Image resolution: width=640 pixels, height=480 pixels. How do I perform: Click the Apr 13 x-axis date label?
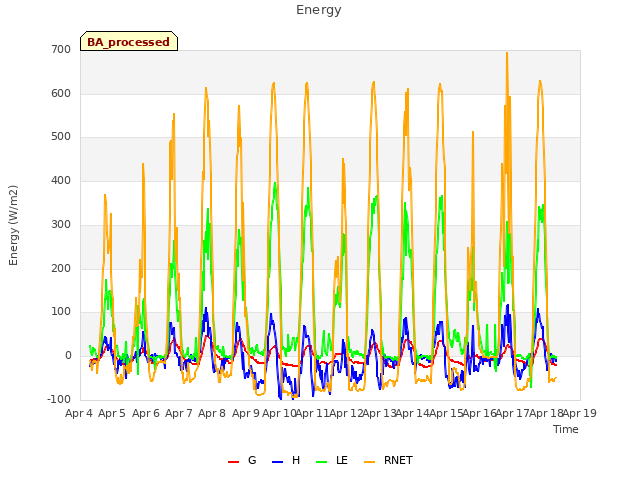tap(380, 413)
